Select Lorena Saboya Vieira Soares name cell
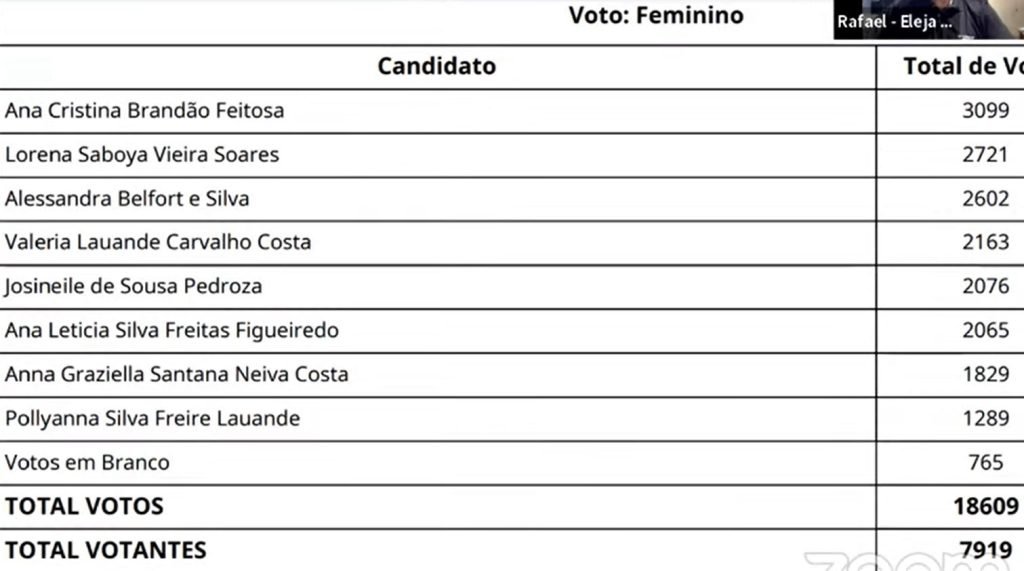Image resolution: width=1024 pixels, height=571 pixels. point(142,155)
